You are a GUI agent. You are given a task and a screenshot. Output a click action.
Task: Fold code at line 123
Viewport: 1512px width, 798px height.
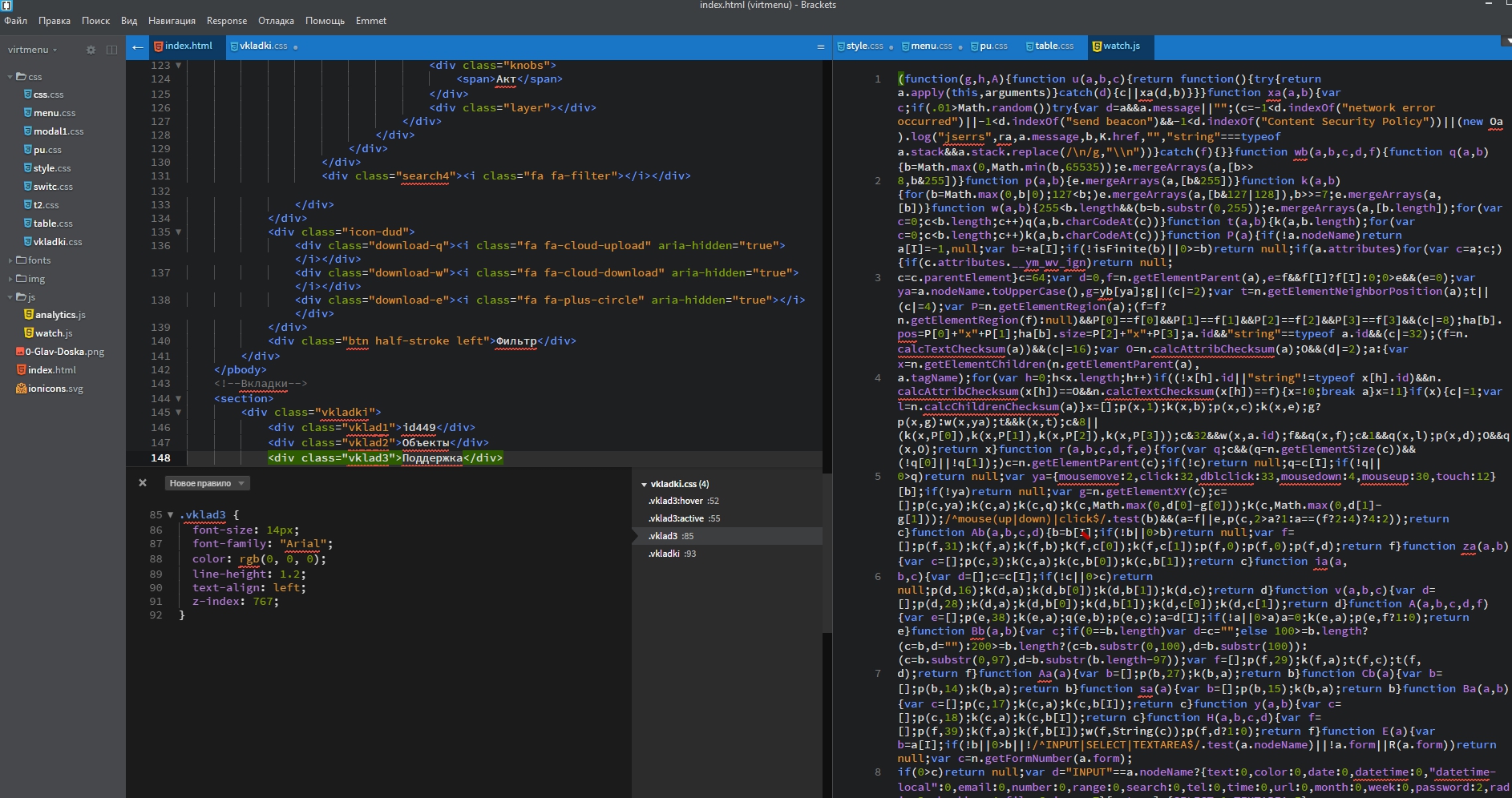178,66
